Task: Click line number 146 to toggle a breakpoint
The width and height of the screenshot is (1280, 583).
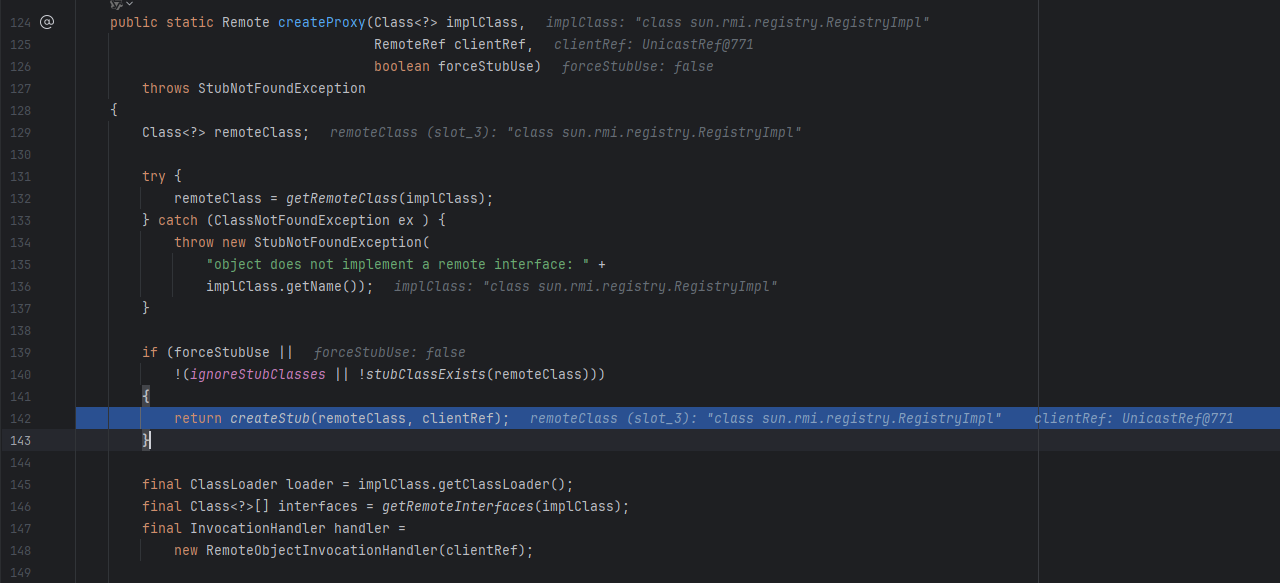Action: click(x=20, y=506)
